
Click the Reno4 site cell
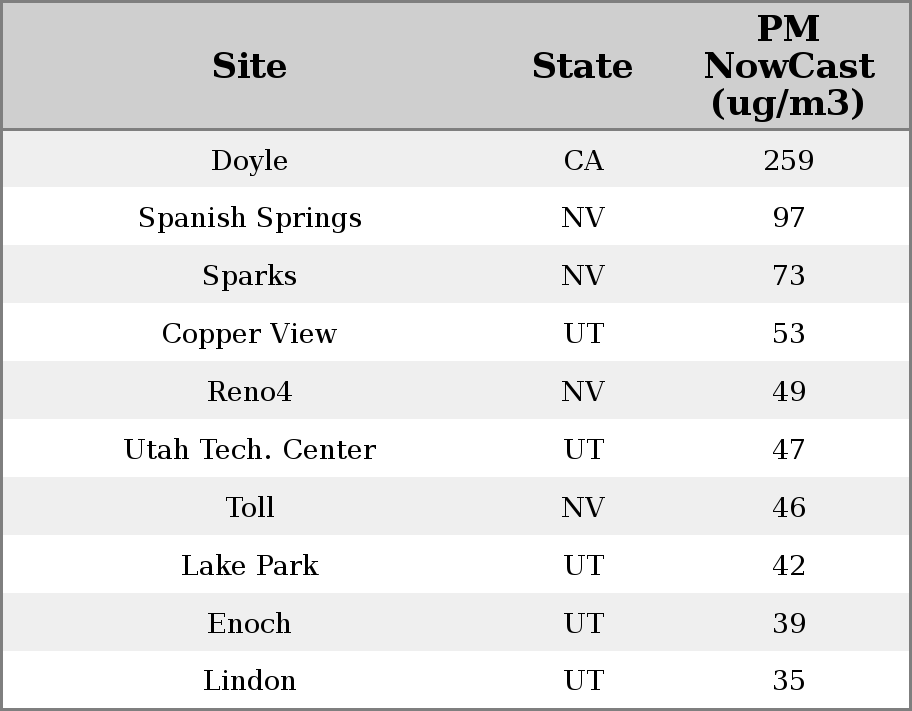[249, 392]
